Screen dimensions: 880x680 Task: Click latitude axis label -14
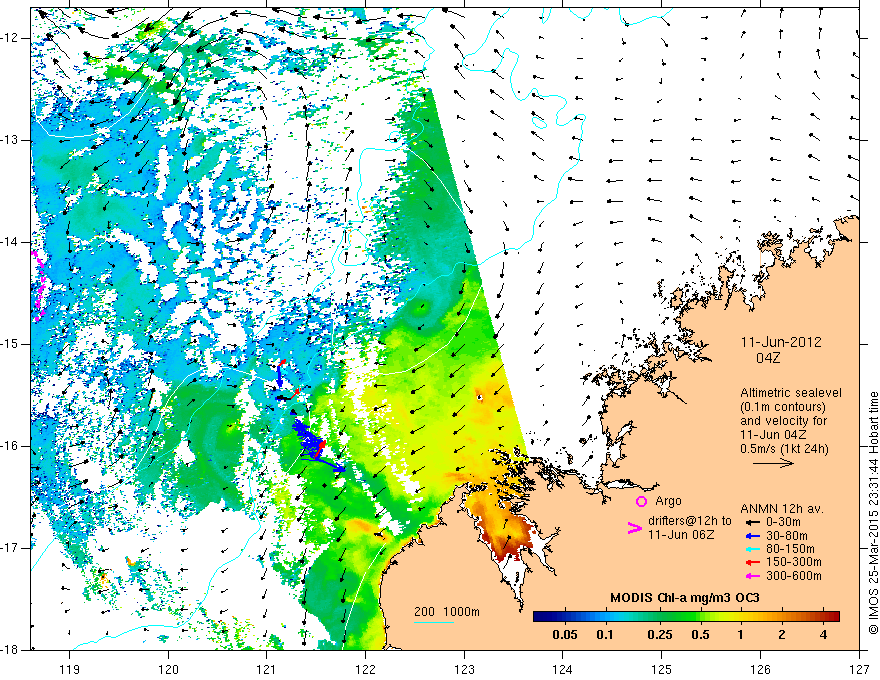coord(11,242)
